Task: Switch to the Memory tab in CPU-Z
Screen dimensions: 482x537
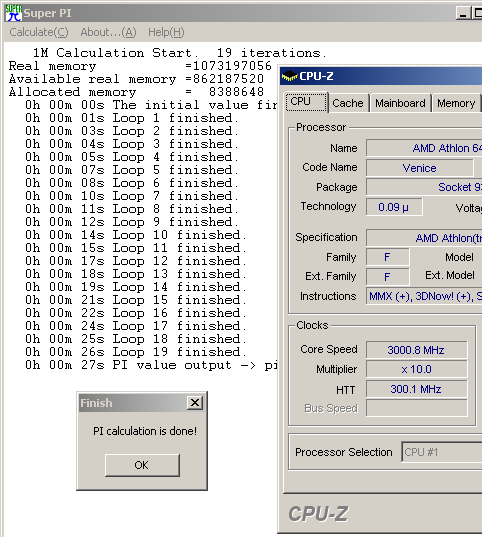Action: click(x=456, y=103)
